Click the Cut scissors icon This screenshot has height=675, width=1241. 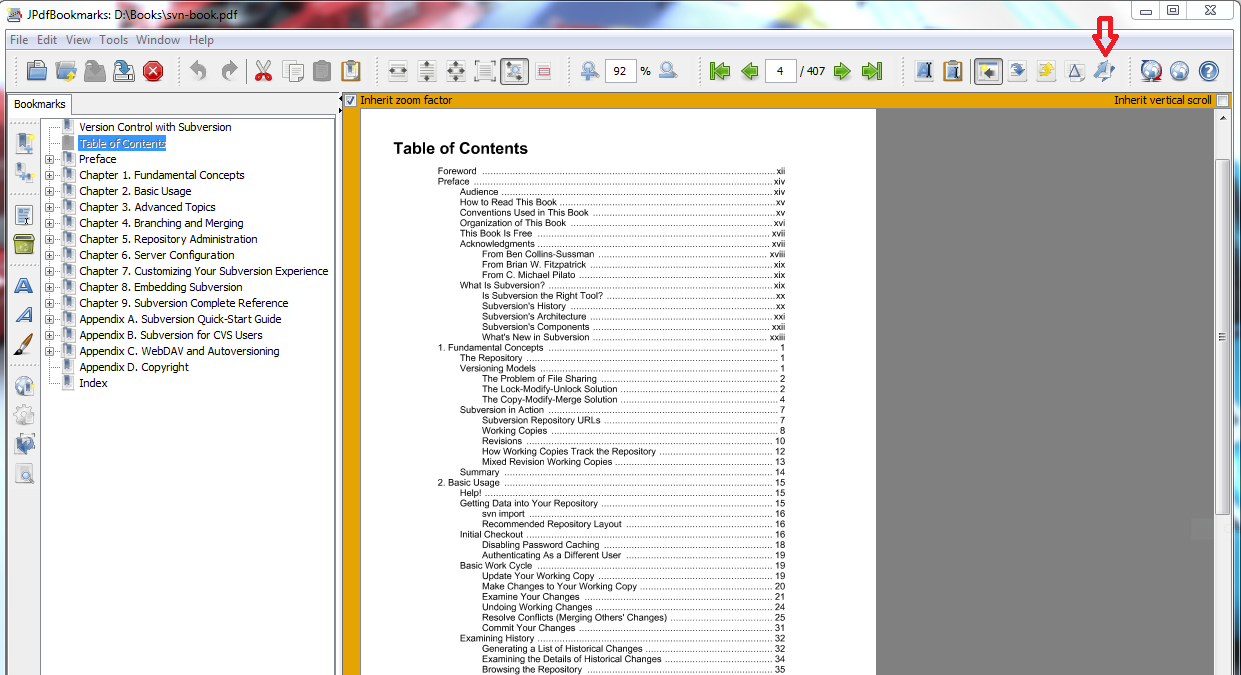point(263,71)
